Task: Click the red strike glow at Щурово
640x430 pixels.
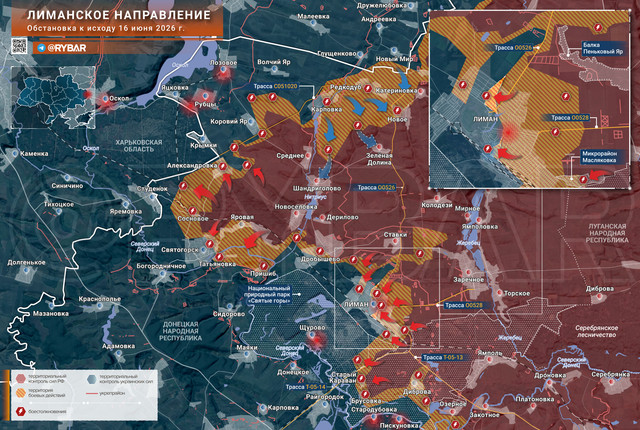Action: 315,338
